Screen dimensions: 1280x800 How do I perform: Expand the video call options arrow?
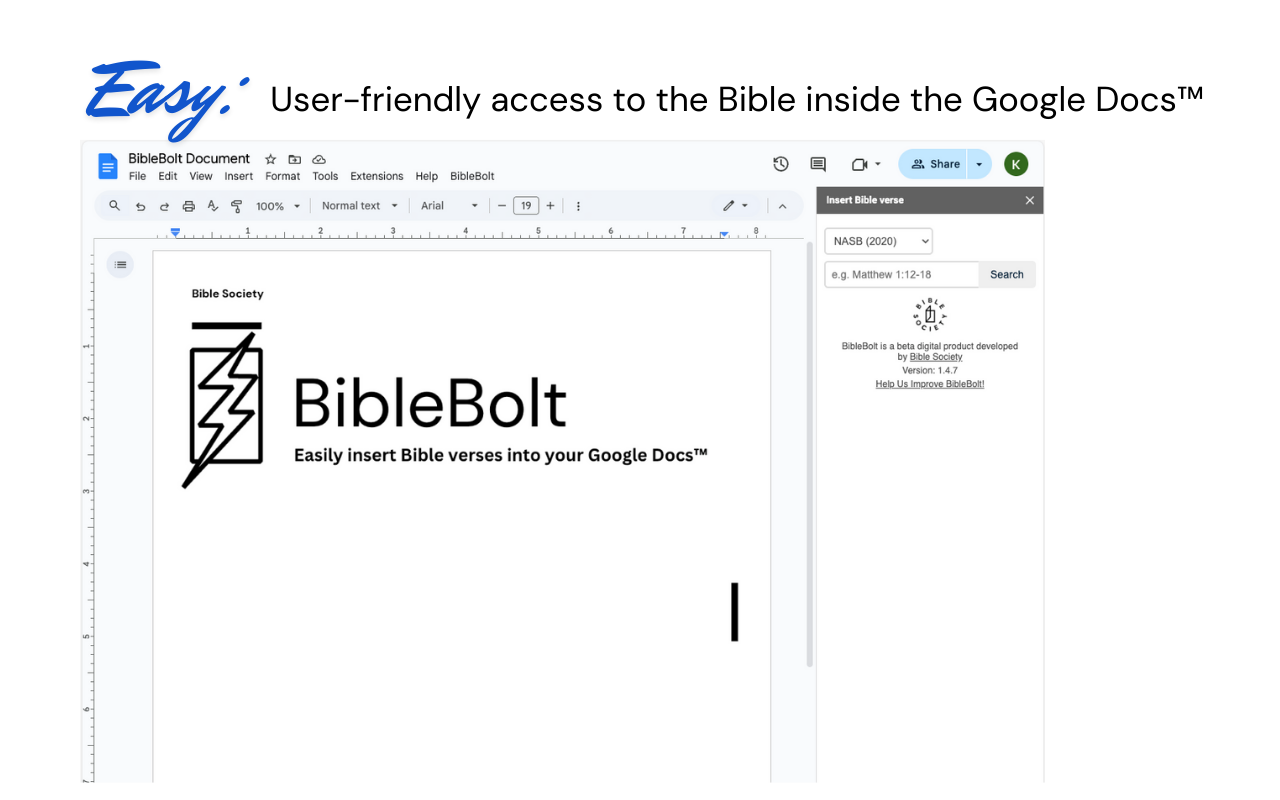[878, 164]
